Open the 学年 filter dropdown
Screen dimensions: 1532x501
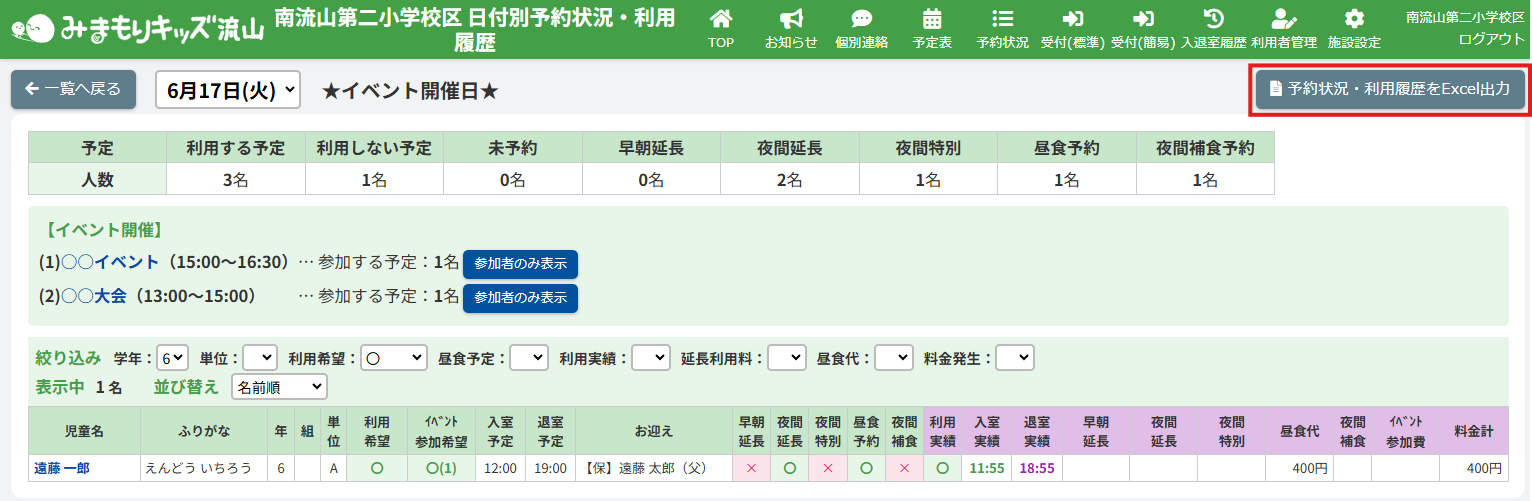pos(173,358)
